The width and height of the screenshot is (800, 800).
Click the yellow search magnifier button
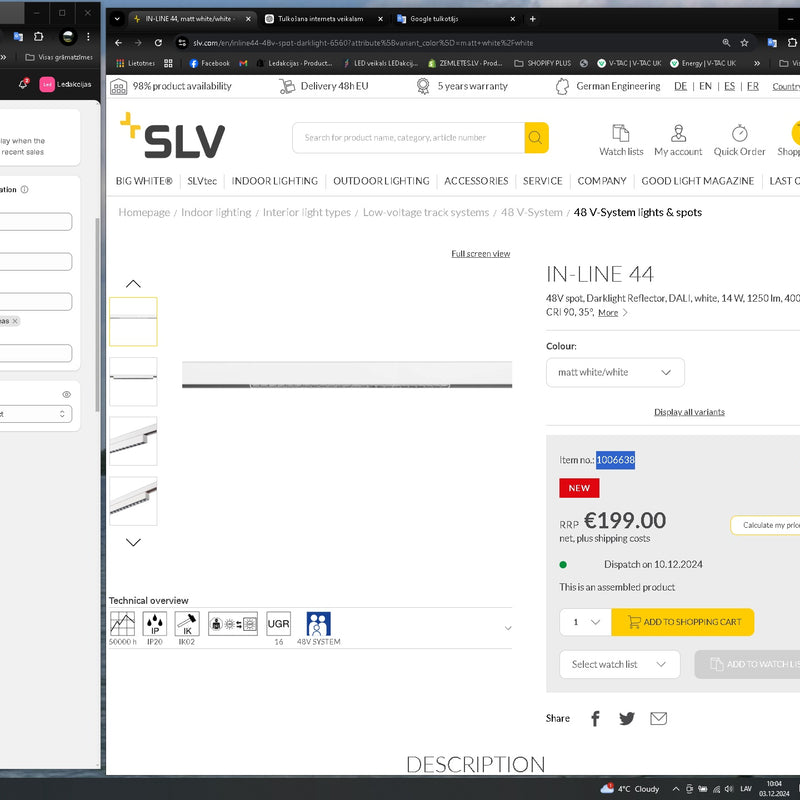(536, 138)
